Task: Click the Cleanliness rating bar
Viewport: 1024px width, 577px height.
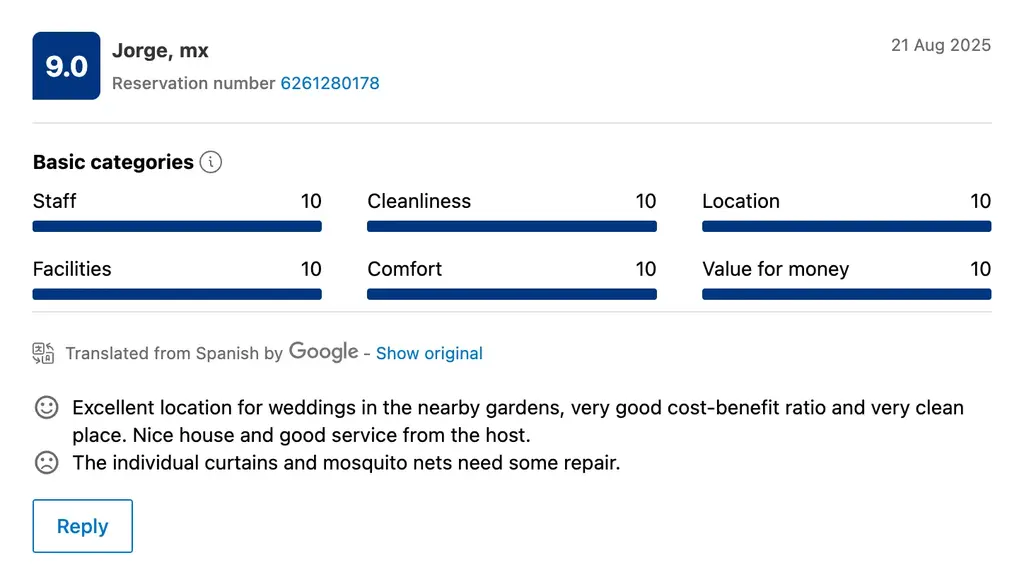Action: point(511,227)
